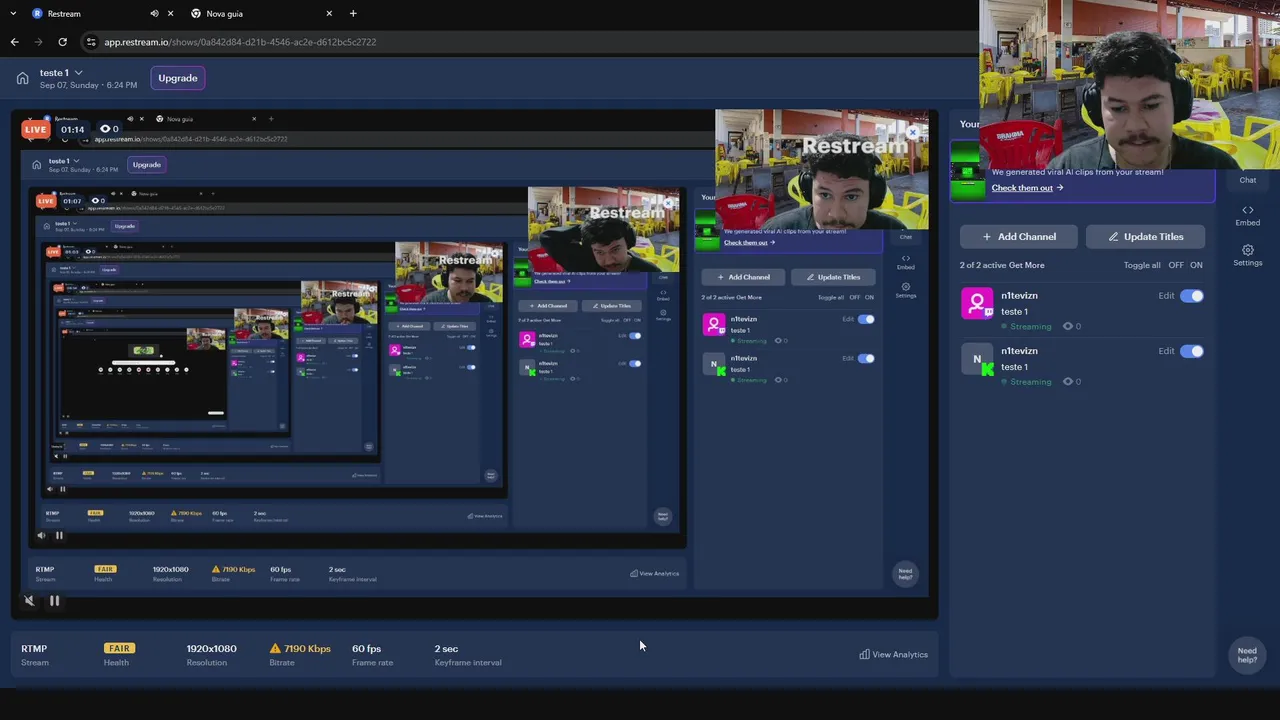Open the Need help? bubble

1247,655
